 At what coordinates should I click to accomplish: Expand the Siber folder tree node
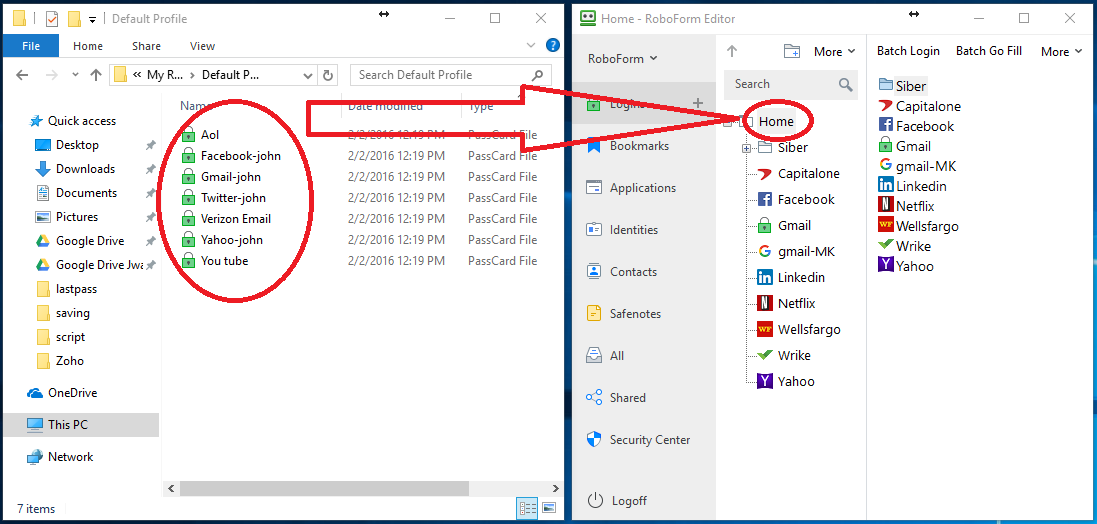[x=746, y=148]
